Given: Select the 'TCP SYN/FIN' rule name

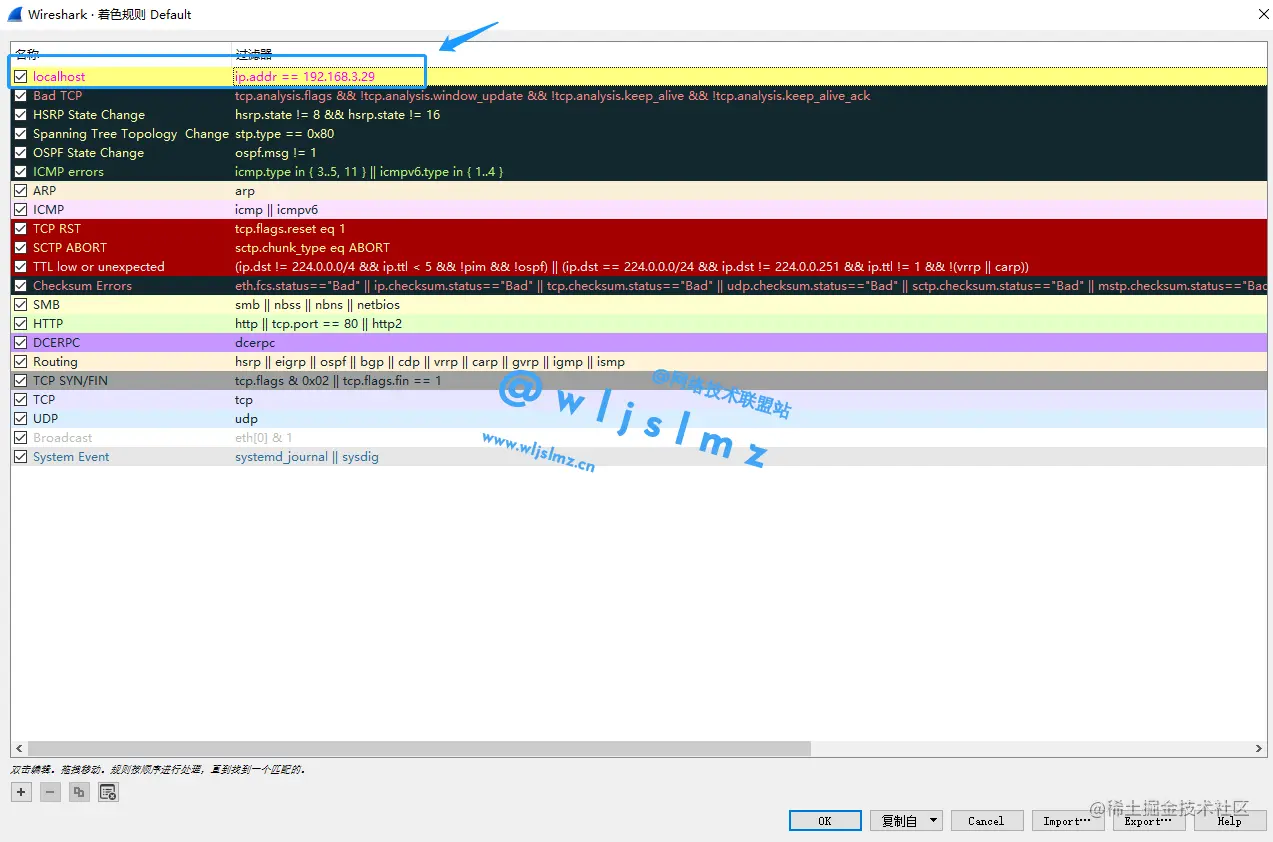Looking at the screenshot, I should click(70, 381).
